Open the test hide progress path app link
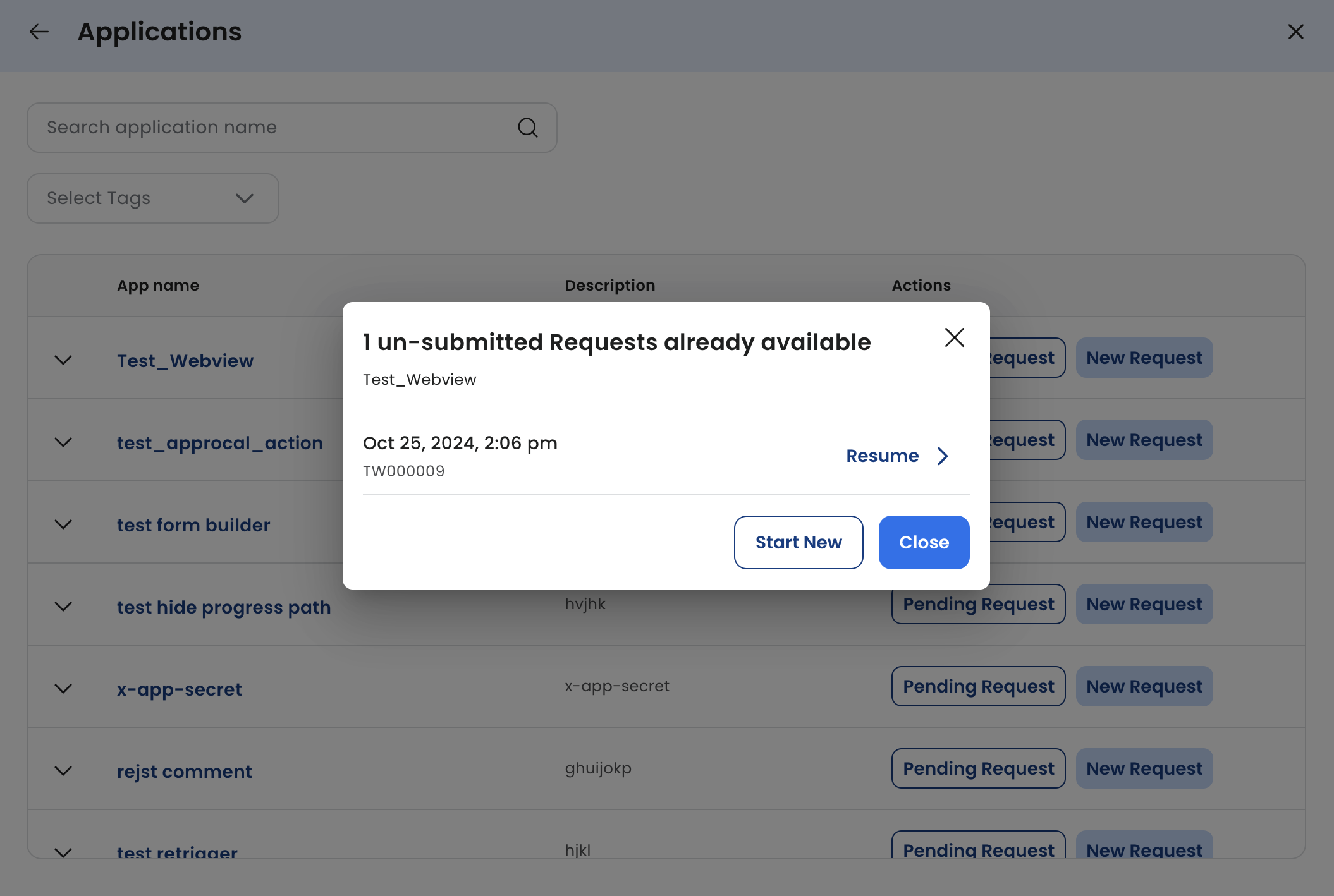 224,607
